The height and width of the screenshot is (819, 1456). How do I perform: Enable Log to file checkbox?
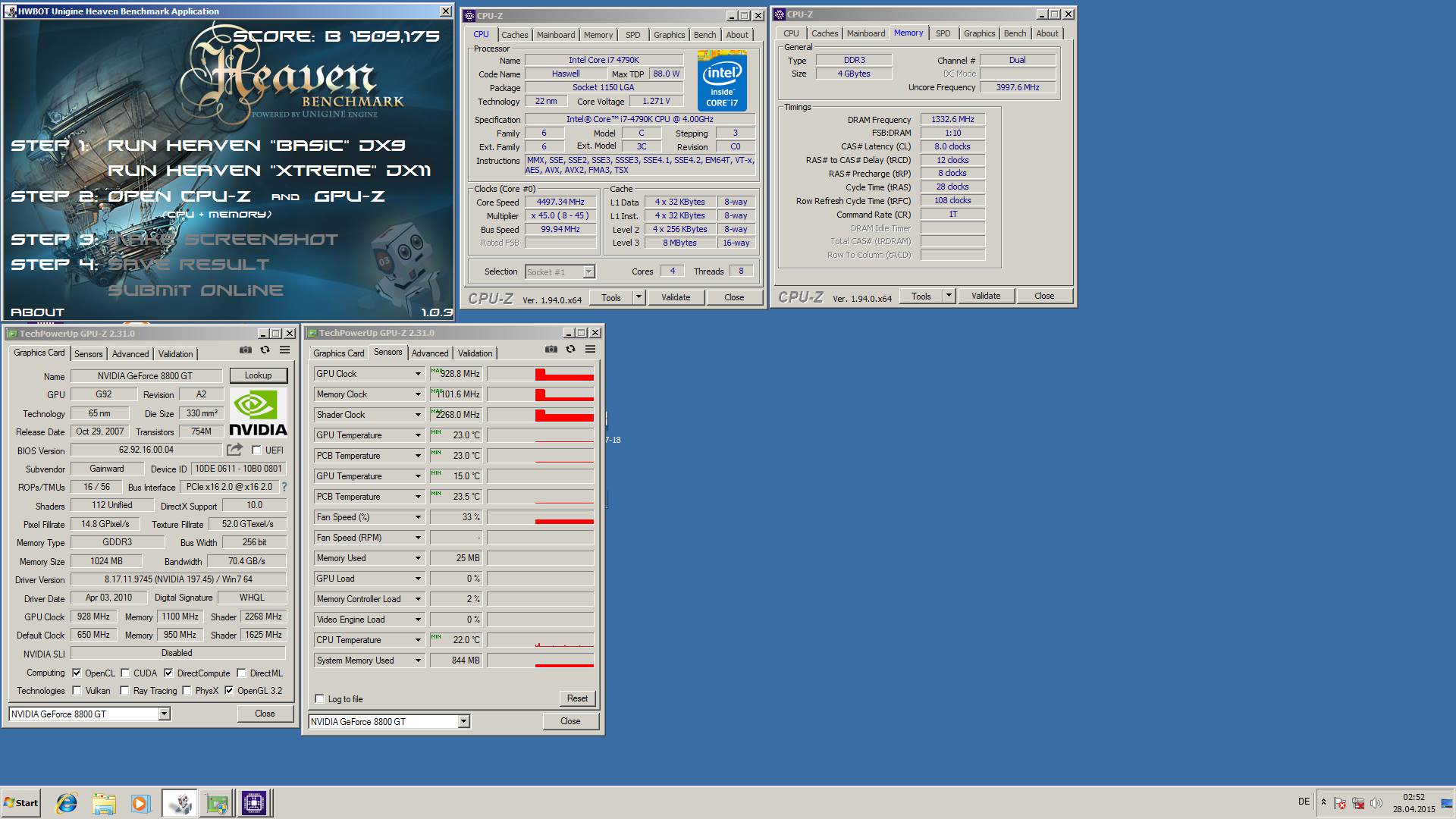(319, 699)
